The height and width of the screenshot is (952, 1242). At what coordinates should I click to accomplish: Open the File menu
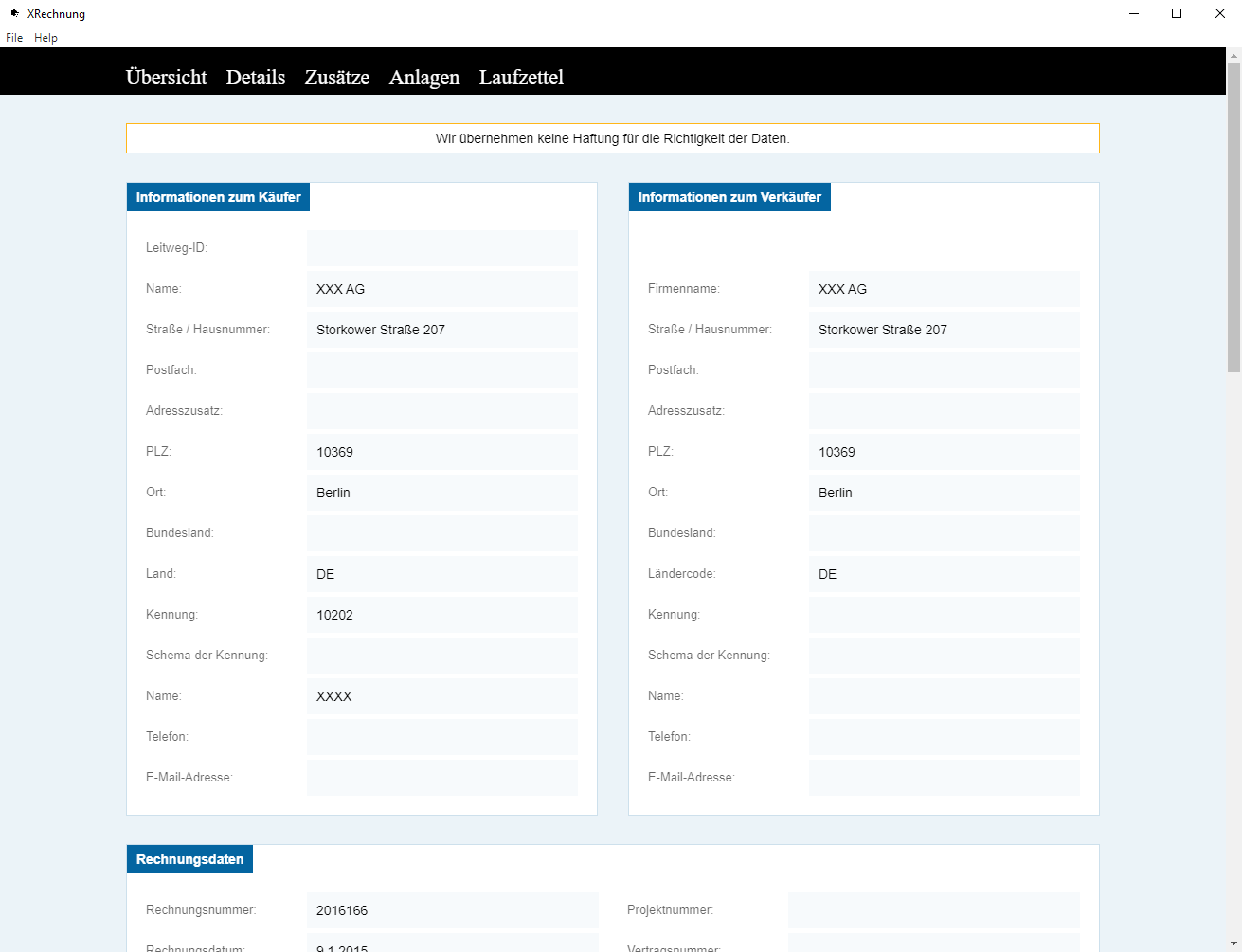[x=14, y=37]
